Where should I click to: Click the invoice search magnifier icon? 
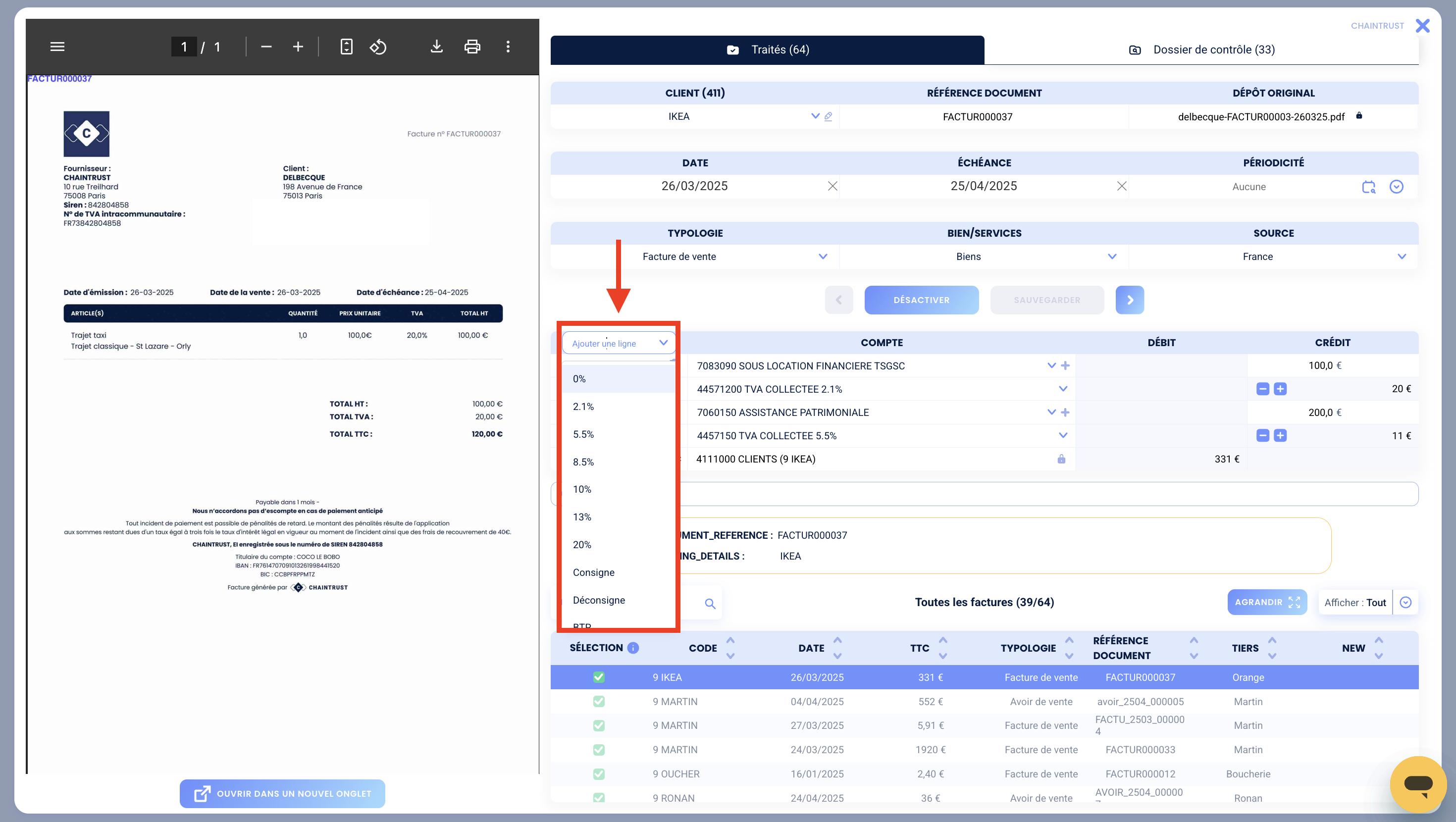(x=710, y=603)
